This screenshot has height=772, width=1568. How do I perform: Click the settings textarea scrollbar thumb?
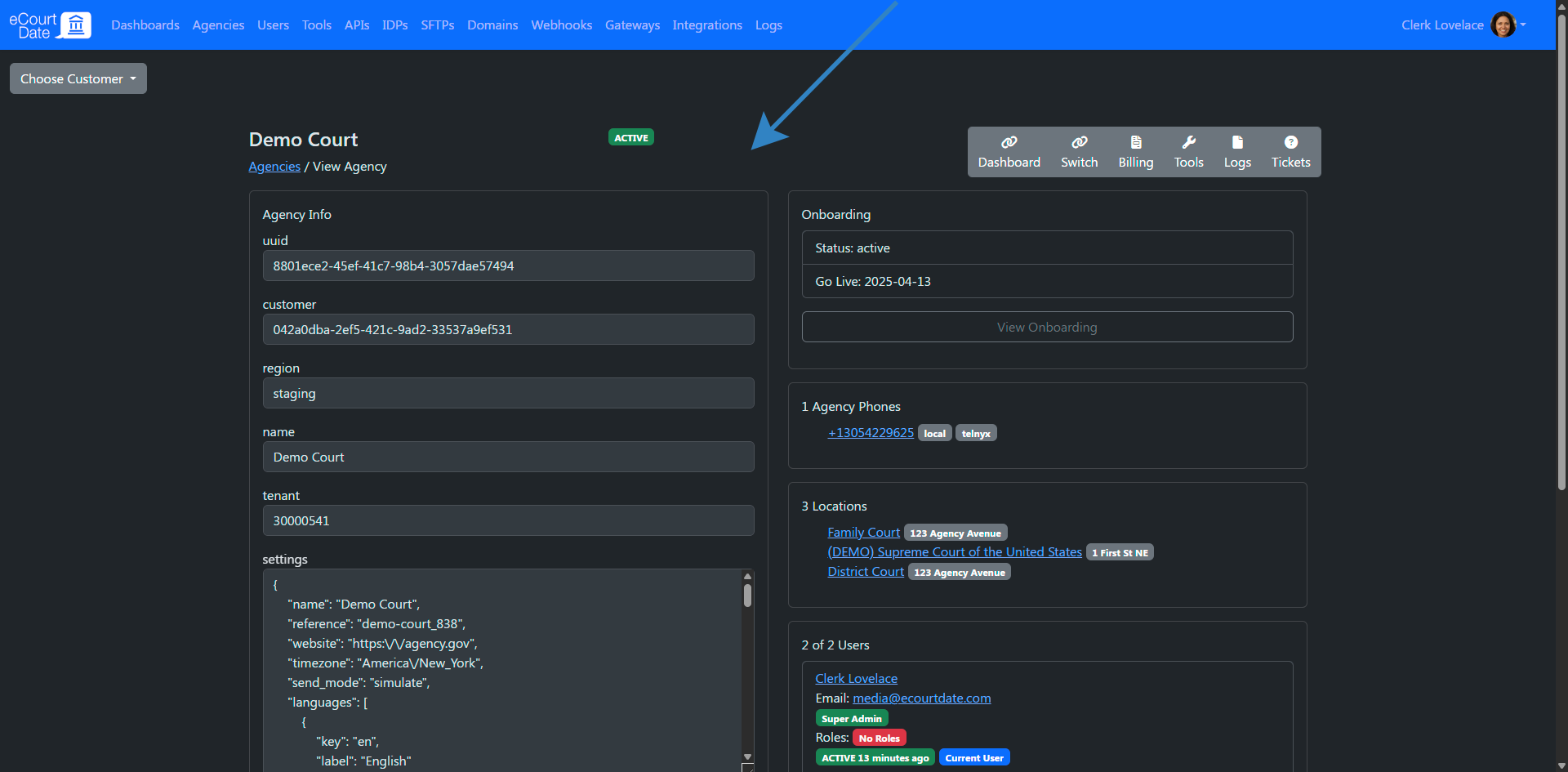(747, 595)
